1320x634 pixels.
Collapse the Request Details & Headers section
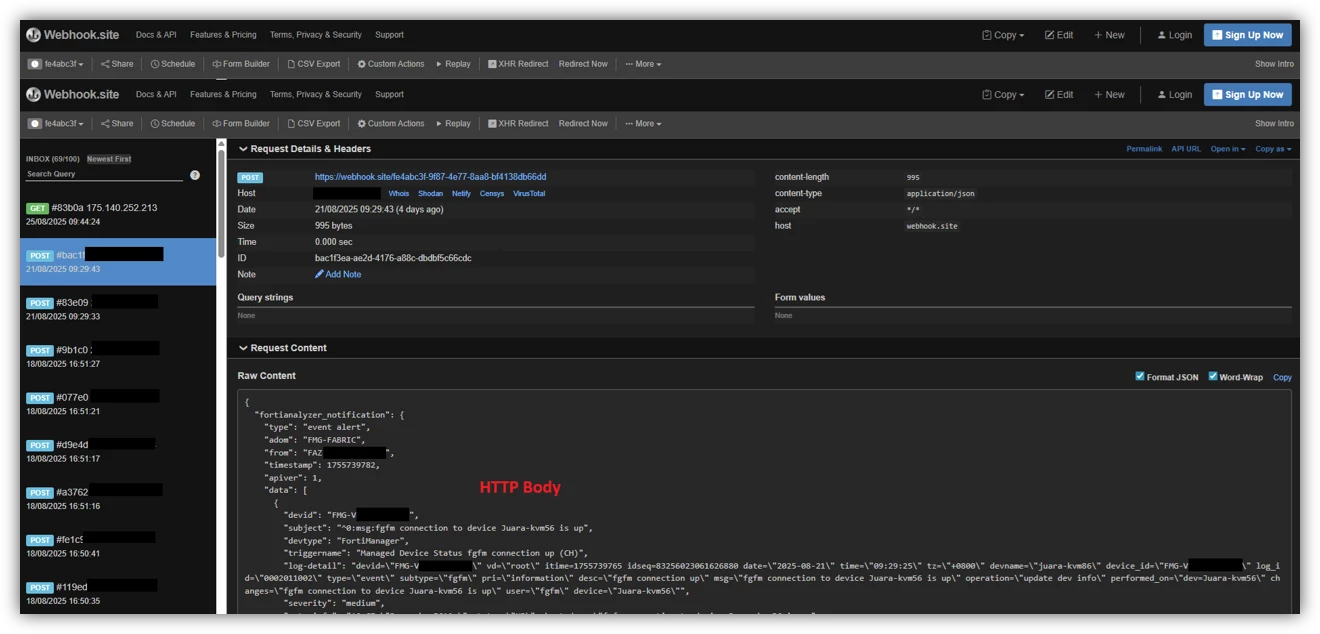coord(304,149)
